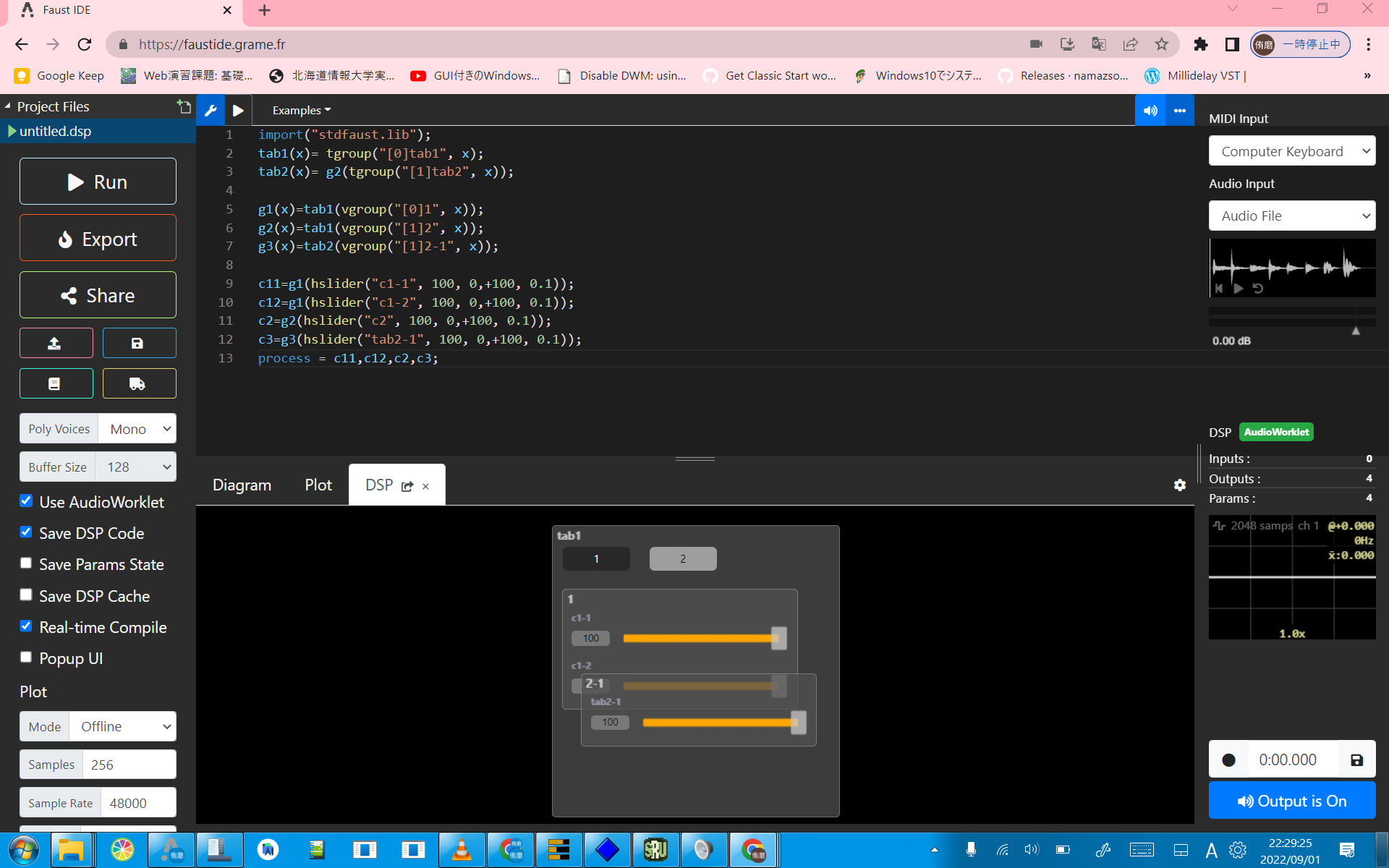Upload a file with the upload icon
The width and height of the screenshot is (1389, 868).
[x=56, y=342]
